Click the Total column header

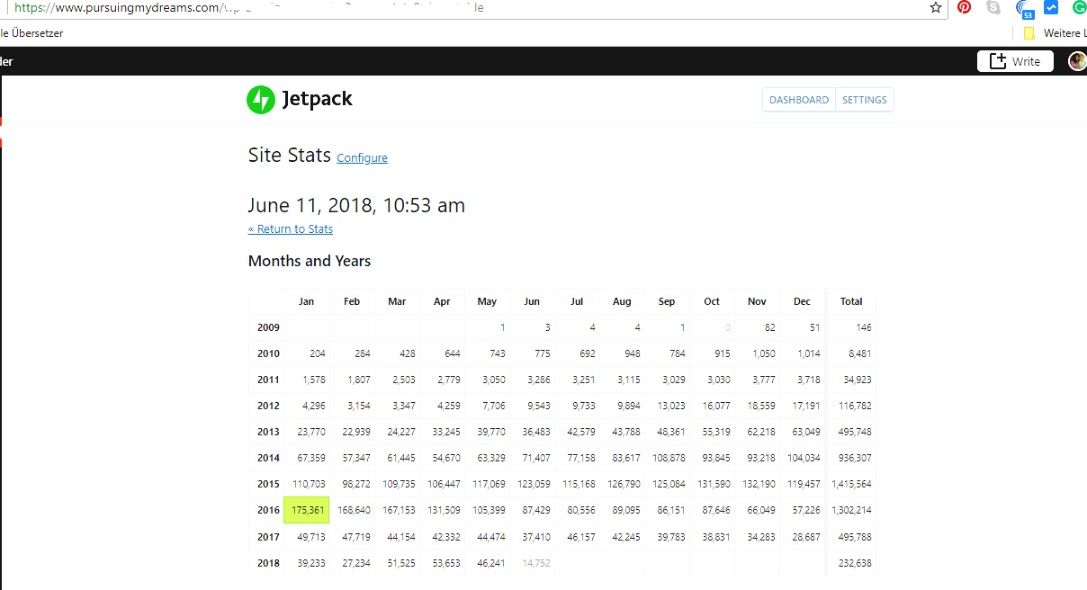(851, 301)
